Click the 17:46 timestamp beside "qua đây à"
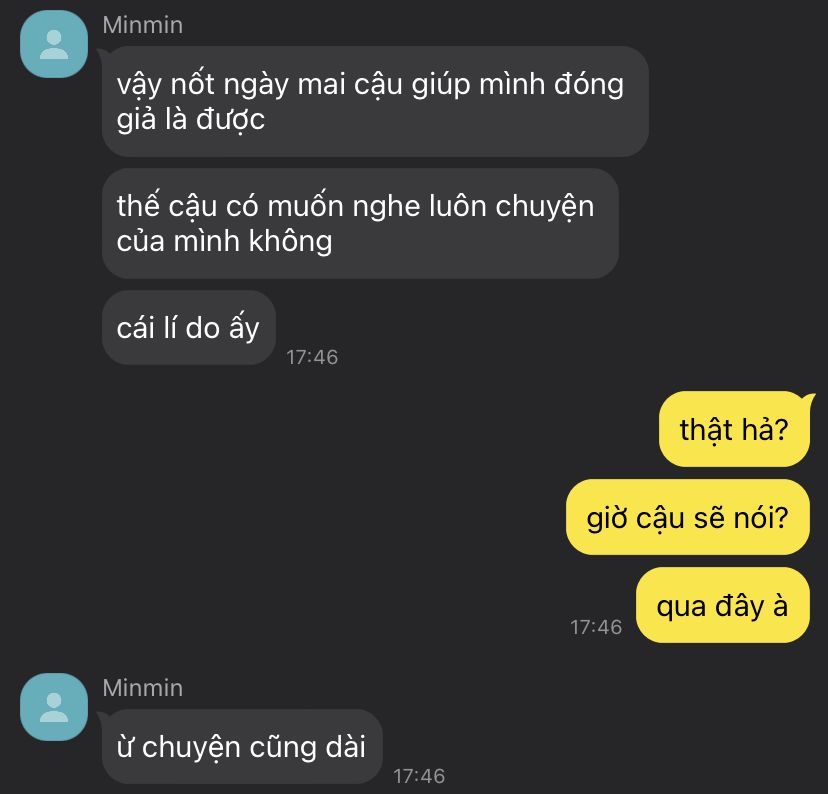Screen dimensions: 828x794 pos(596,627)
